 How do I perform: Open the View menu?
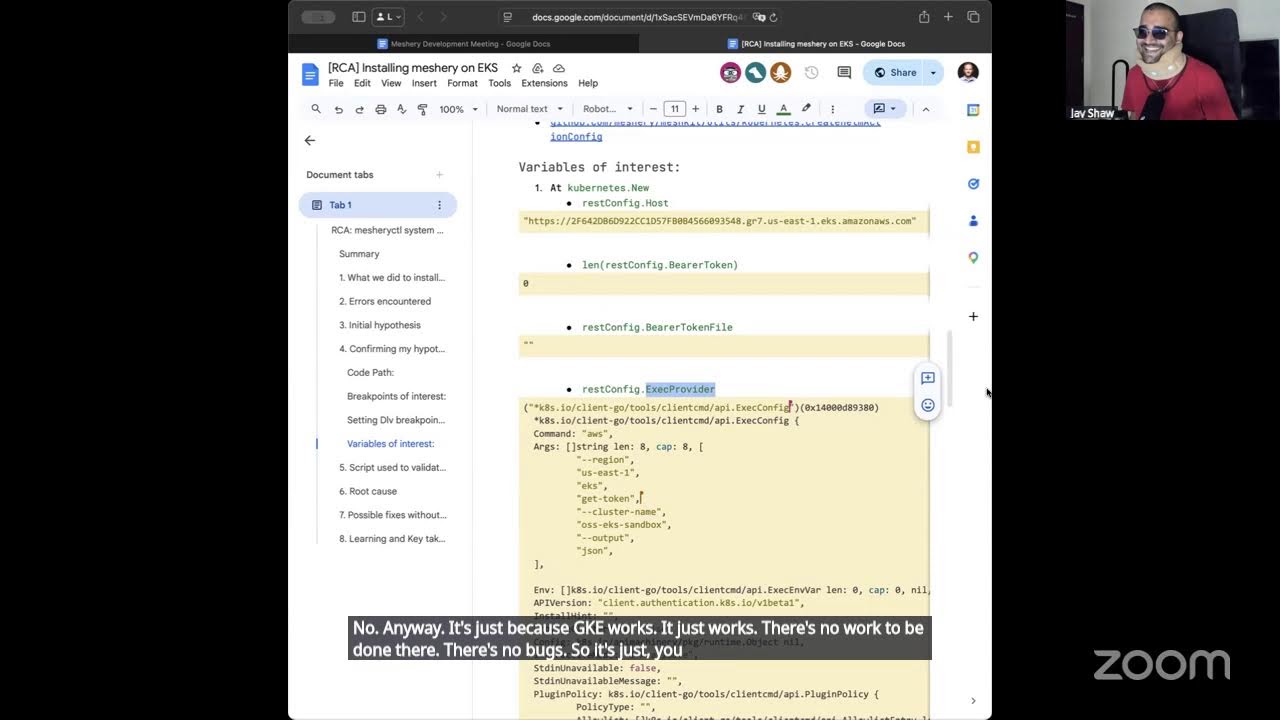tap(391, 83)
